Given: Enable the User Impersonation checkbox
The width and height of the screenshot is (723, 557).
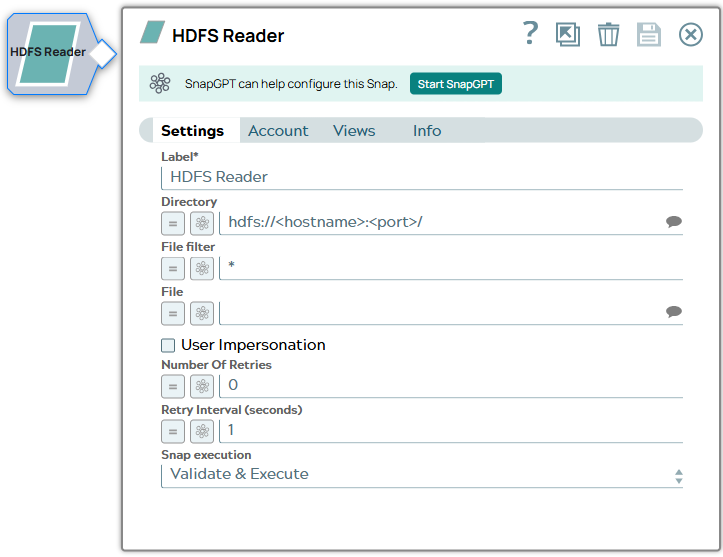Looking at the screenshot, I should pyautogui.click(x=168, y=345).
